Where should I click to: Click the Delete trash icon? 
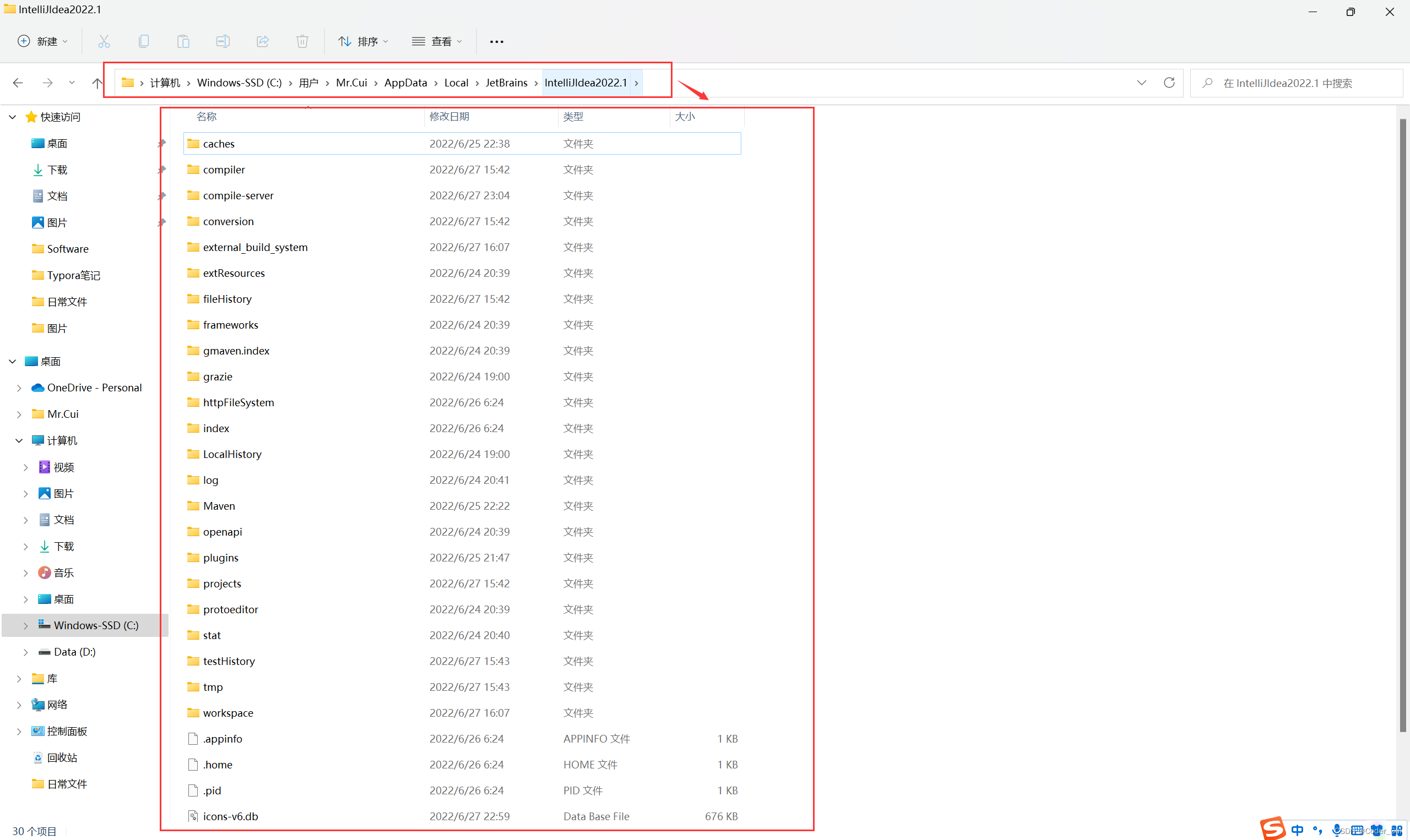coord(302,41)
